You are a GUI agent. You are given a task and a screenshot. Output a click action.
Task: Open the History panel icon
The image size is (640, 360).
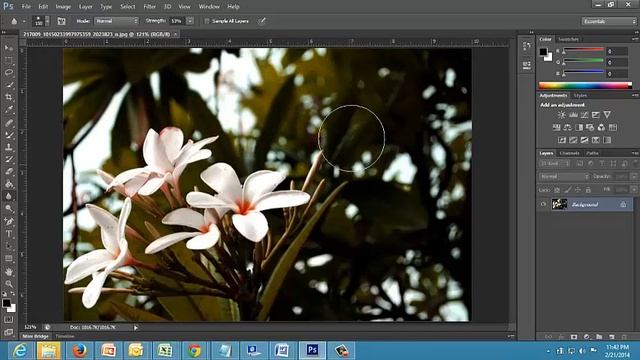pyautogui.click(x=527, y=46)
